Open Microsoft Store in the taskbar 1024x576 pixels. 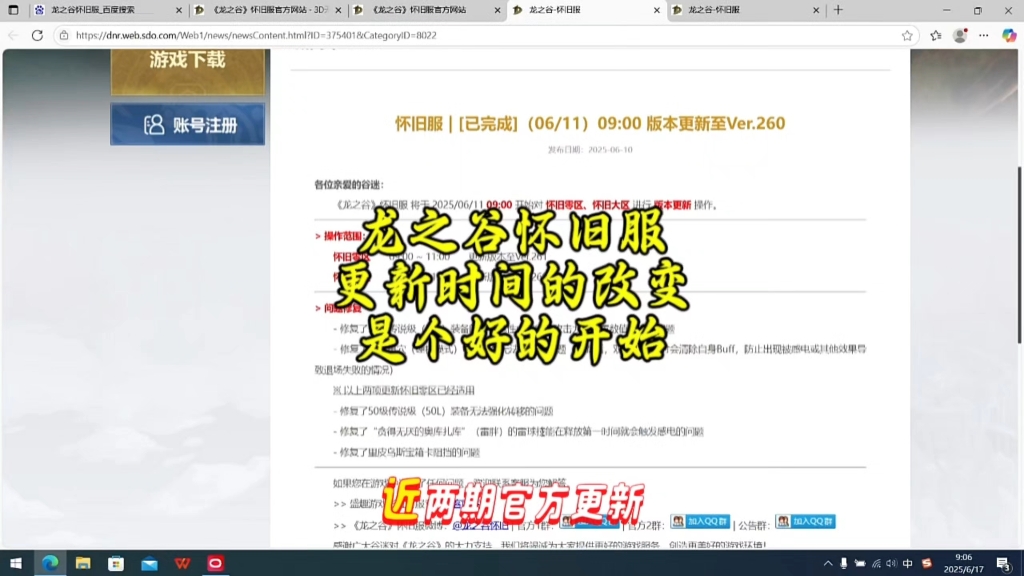click(x=116, y=563)
